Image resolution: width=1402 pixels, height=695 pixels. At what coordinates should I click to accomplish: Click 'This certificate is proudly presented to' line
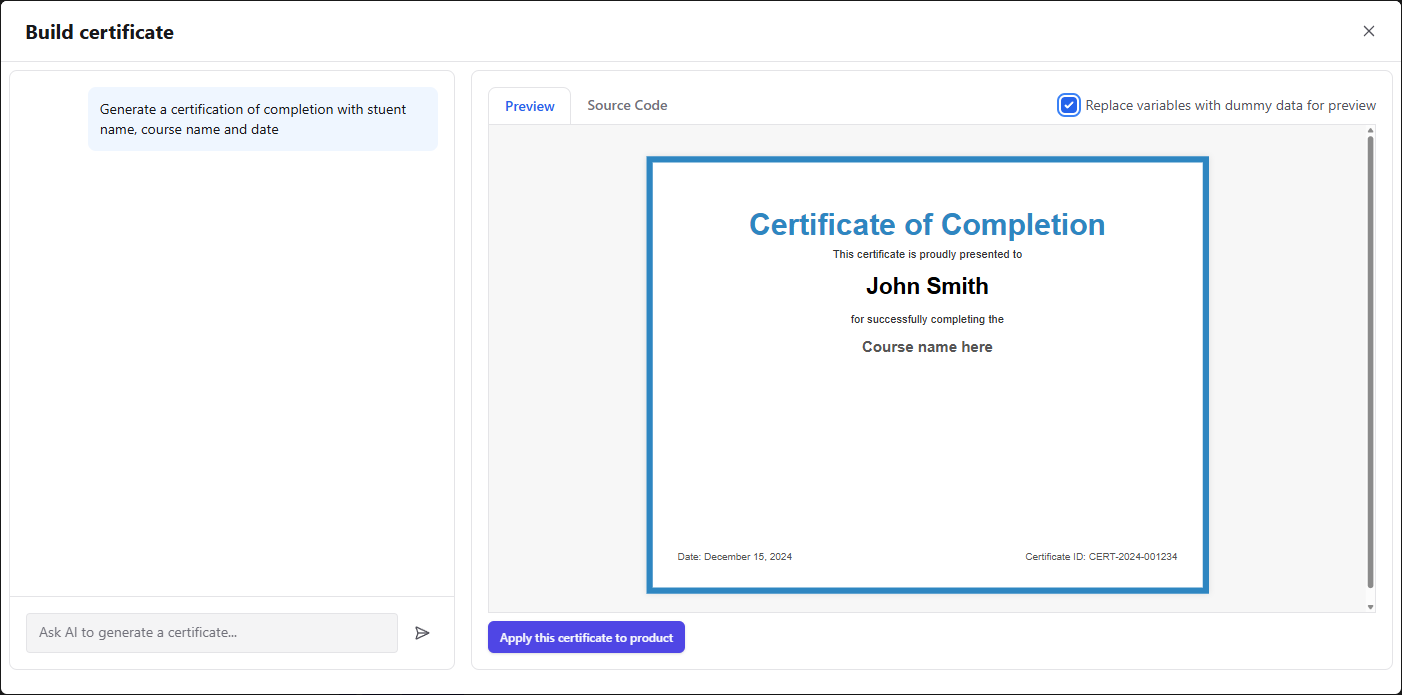click(x=927, y=254)
